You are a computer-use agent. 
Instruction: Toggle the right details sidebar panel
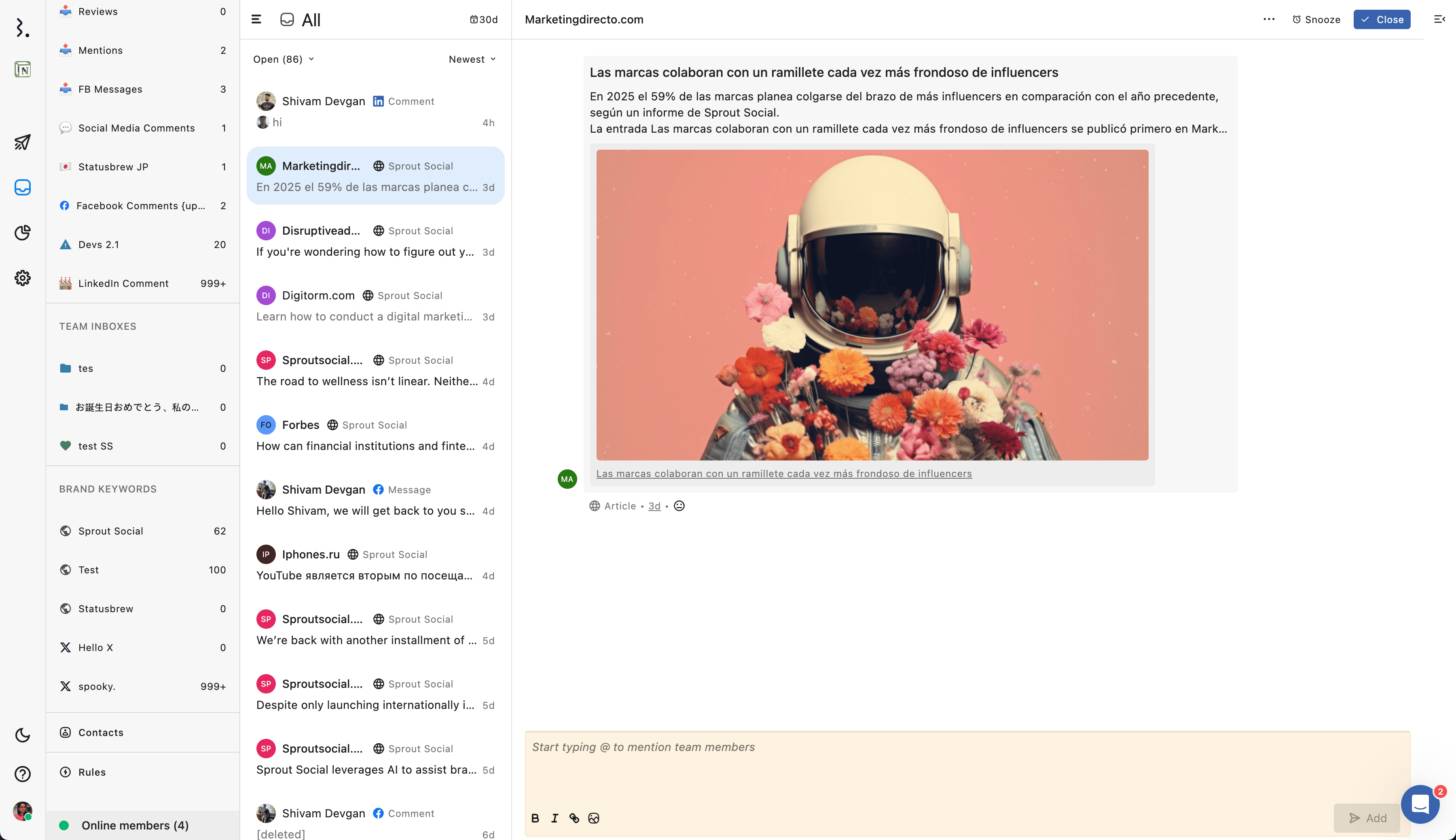[x=1439, y=19]
